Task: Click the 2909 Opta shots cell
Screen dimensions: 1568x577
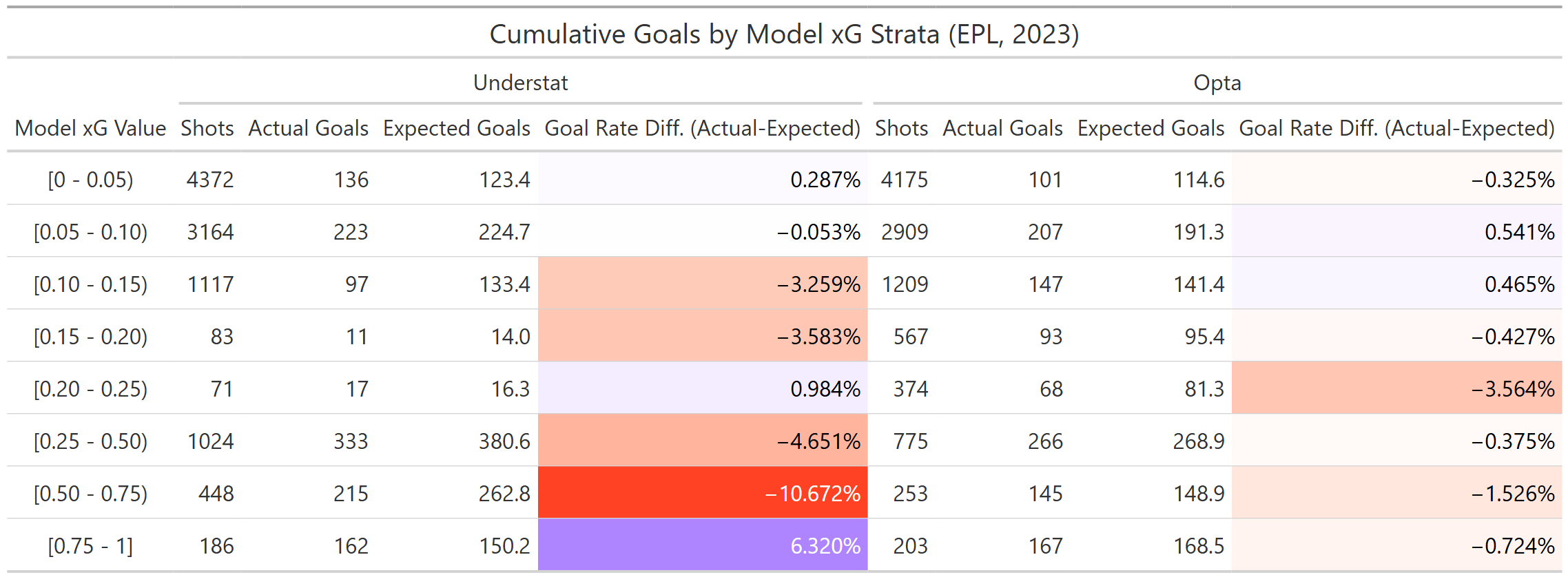Action: click(904, 232)
